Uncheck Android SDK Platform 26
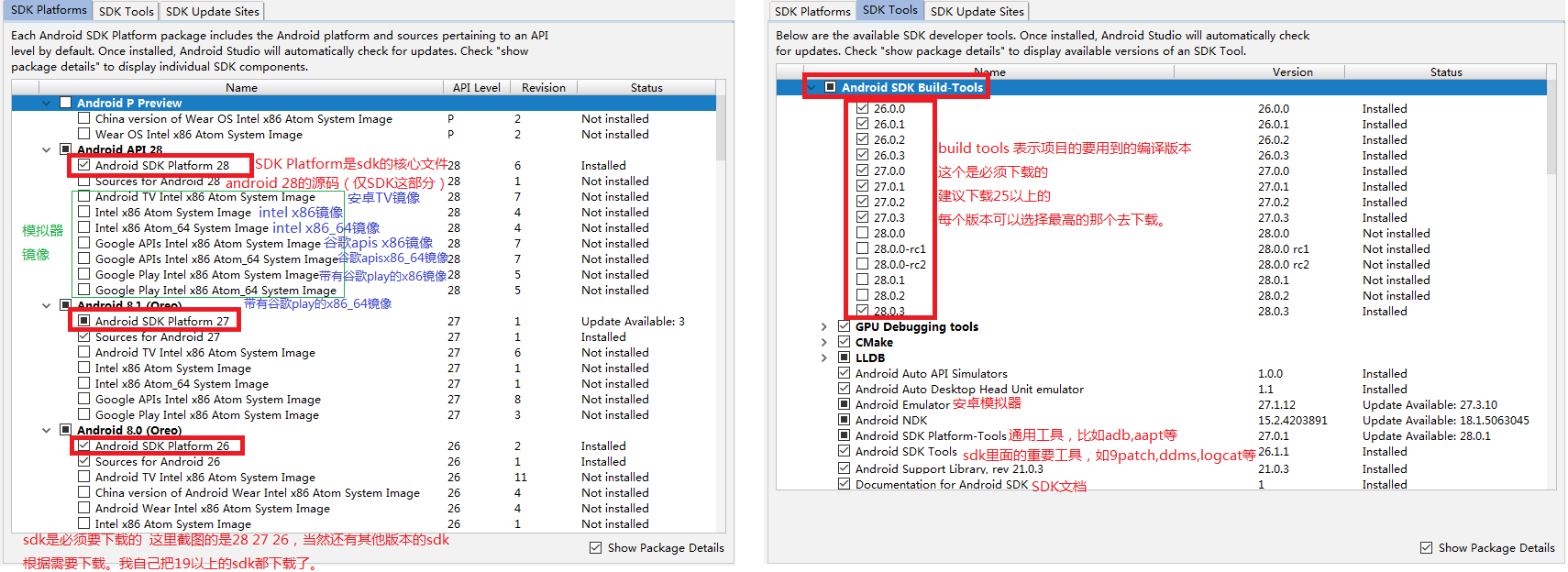Viewport: 1568px width, 572px height. pos(83,445)
